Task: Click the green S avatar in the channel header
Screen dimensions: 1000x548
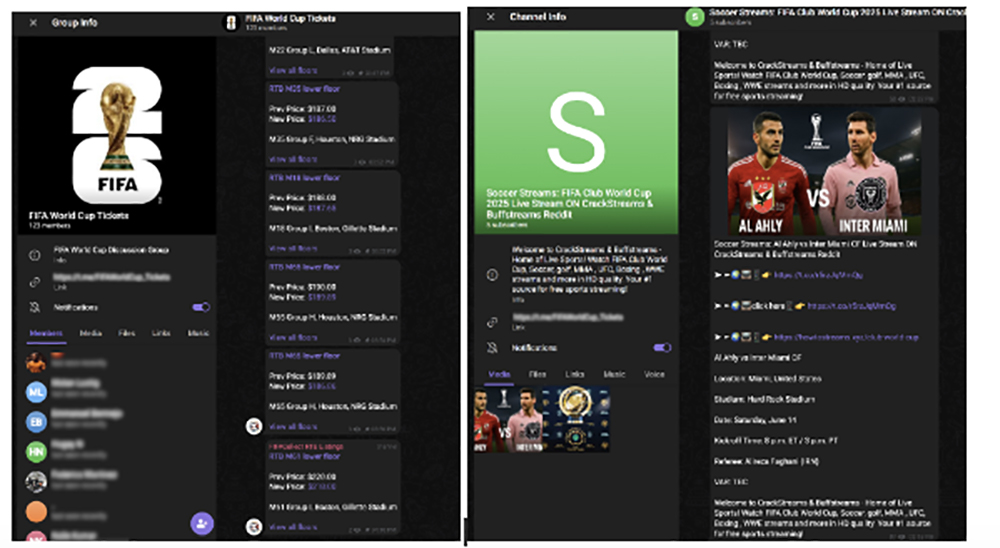Action: pos(692,17)
